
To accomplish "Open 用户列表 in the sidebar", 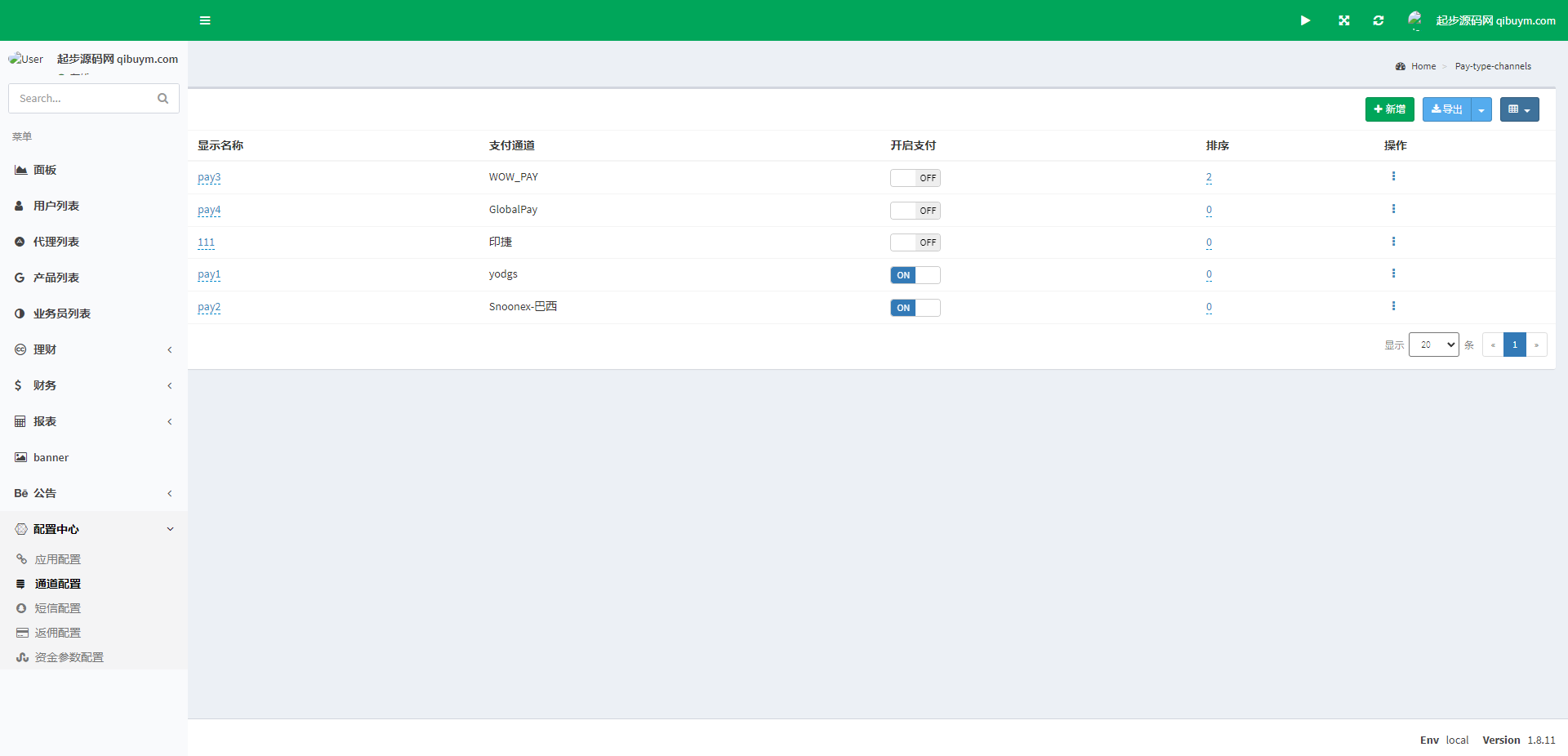I will pyautogui.click(x=56, y=206).
